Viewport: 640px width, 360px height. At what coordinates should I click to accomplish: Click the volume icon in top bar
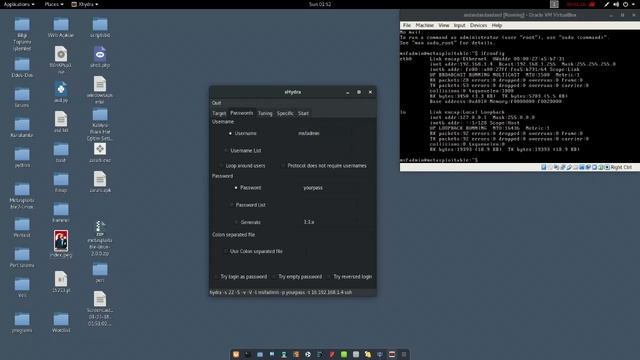pos(616,4)
